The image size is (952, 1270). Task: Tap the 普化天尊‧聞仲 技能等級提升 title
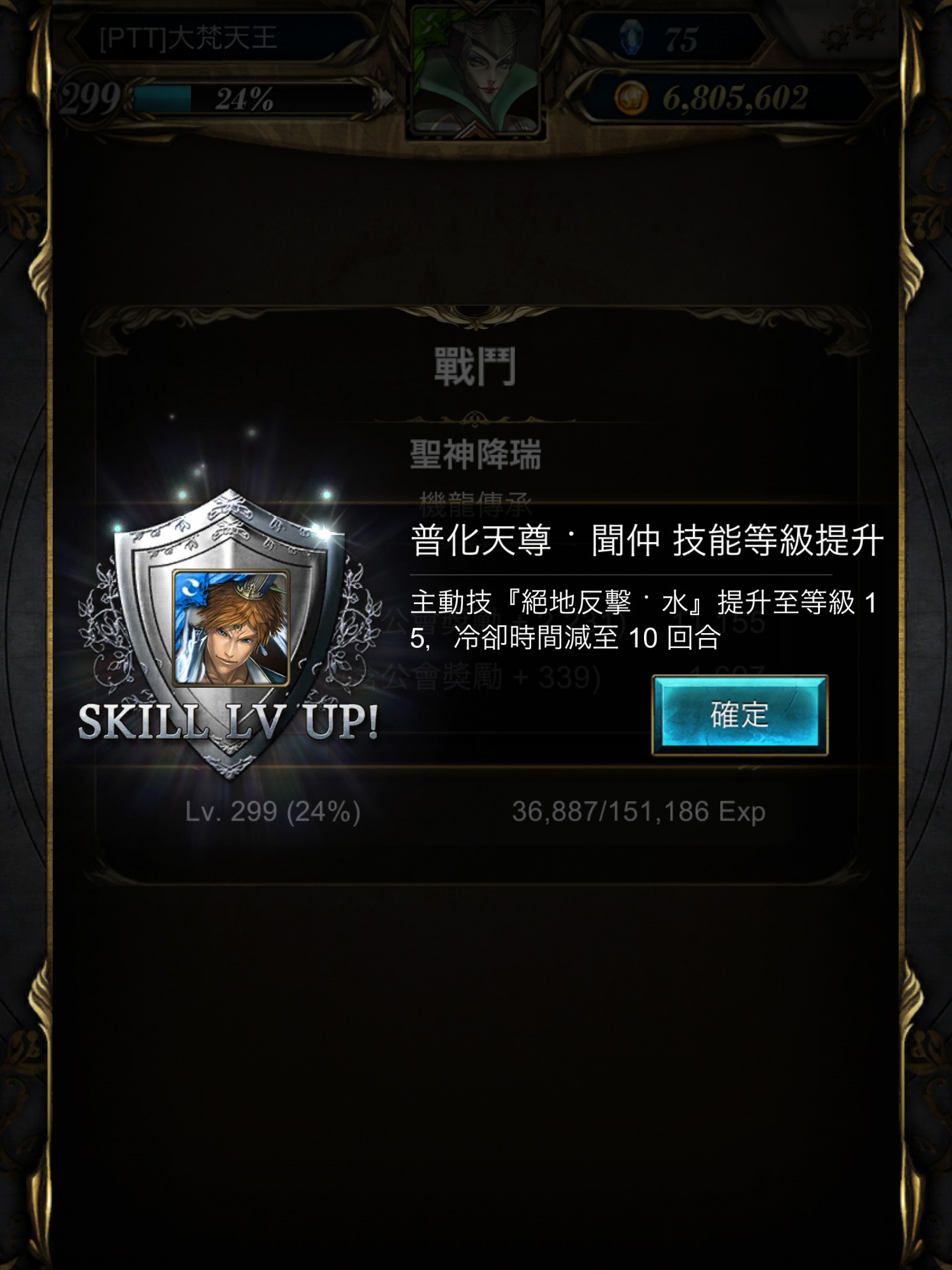[x=646, y=540]
